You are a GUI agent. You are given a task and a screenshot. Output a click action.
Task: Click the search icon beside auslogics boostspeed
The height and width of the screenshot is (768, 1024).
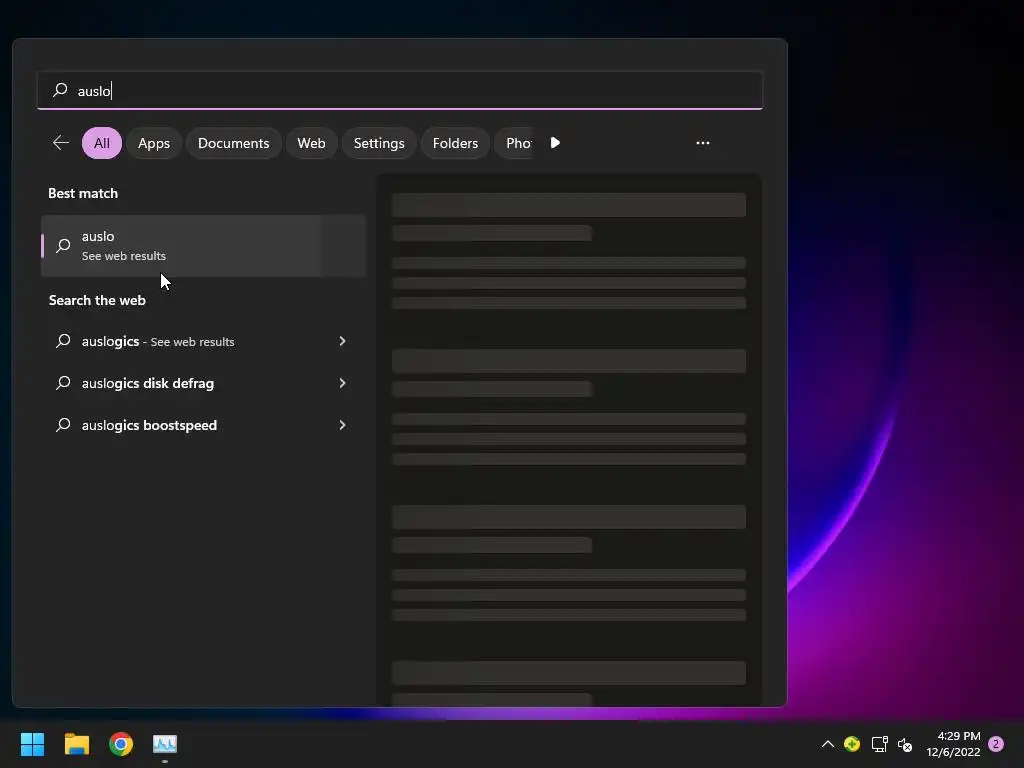coord(63,424)
